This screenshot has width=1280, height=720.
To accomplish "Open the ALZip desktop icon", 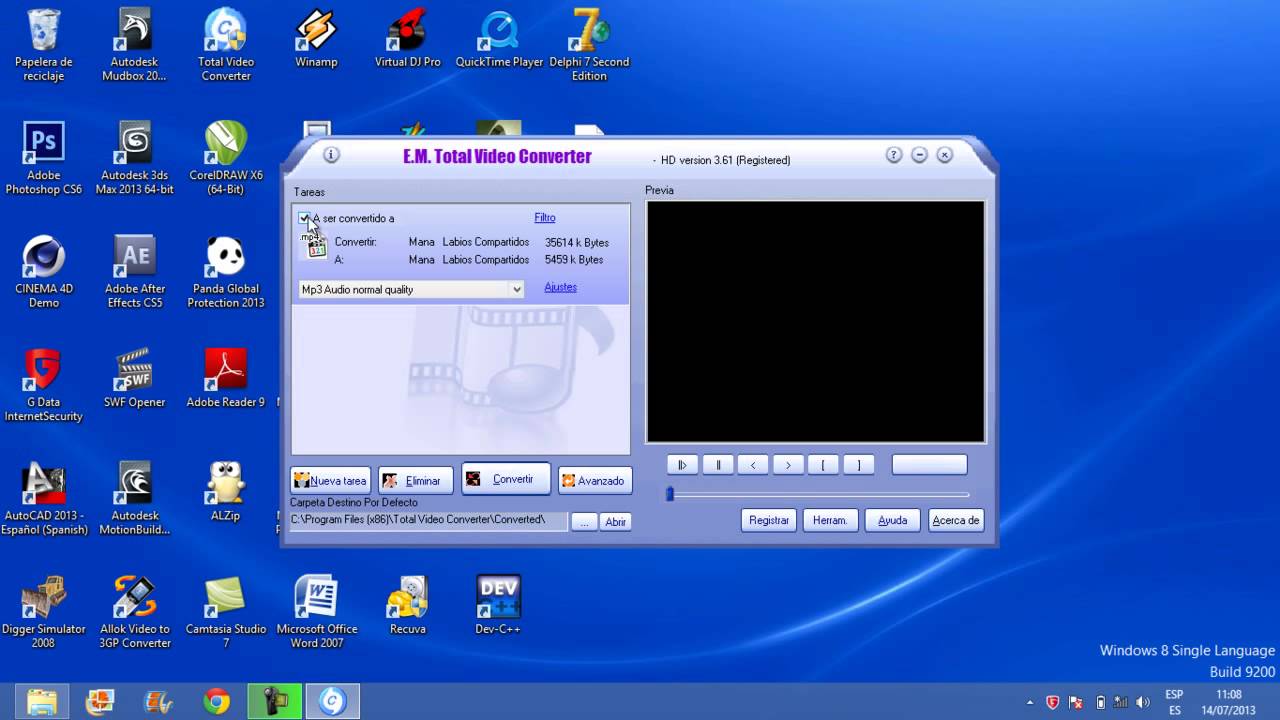I will click(226, 493).
